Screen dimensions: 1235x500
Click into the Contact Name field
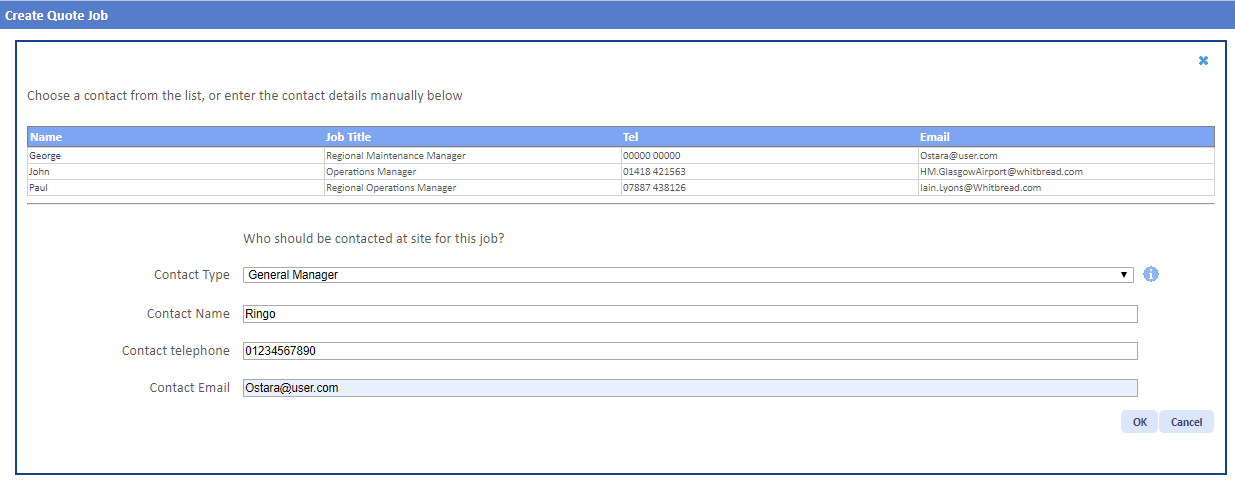[x=690, y=314]
